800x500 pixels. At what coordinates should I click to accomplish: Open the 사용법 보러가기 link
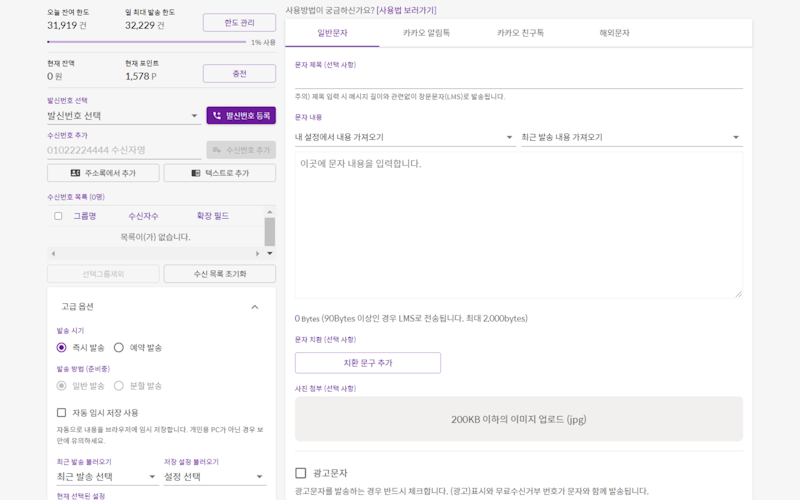point(406,10)
